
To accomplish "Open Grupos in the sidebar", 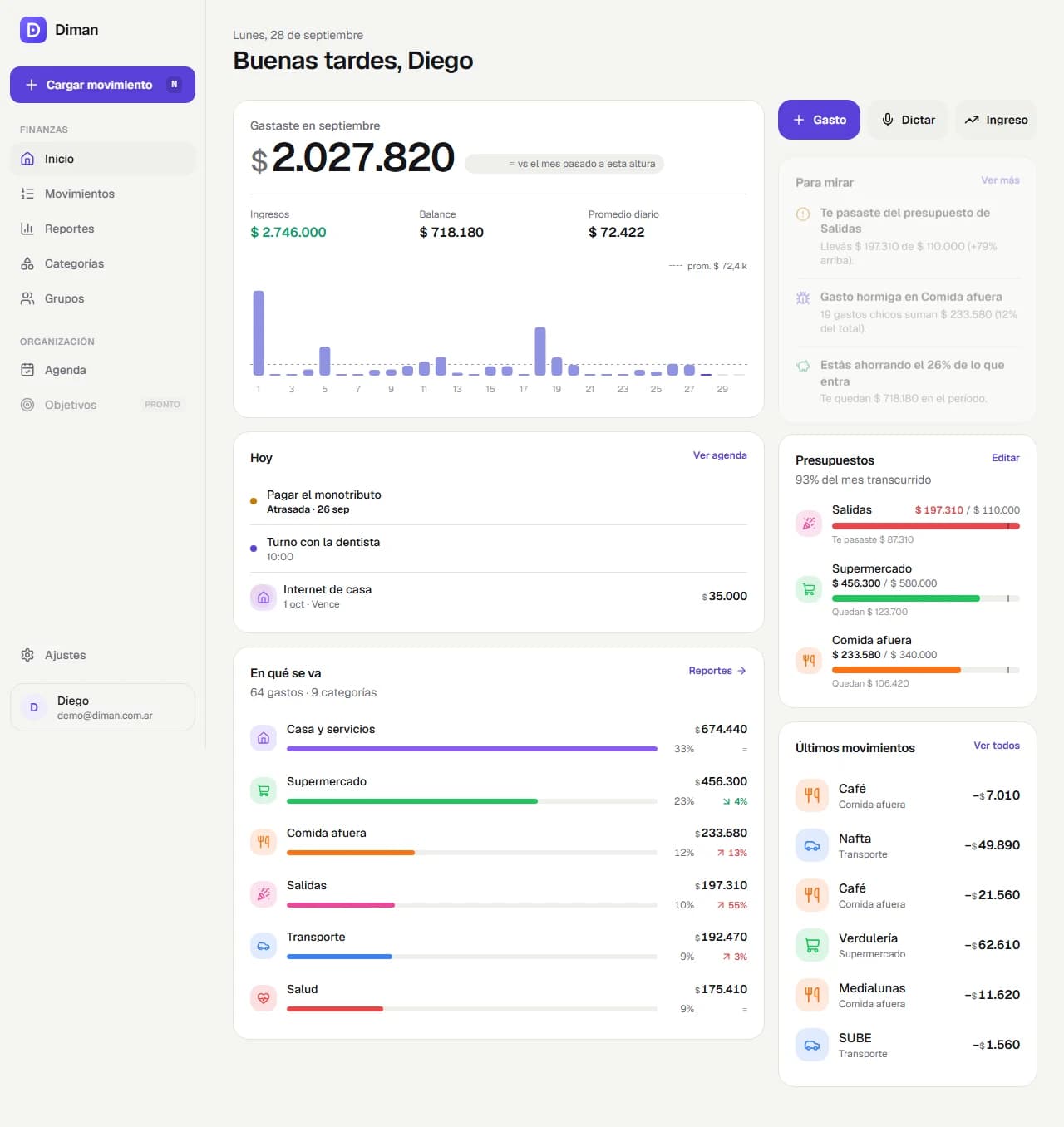I will point(103,298).
